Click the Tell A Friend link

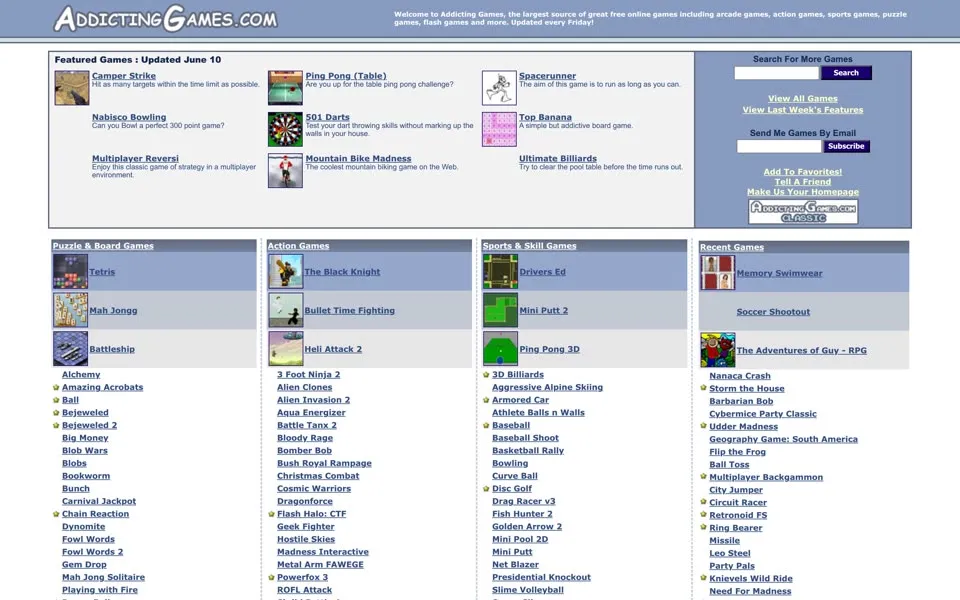[803, 182]
